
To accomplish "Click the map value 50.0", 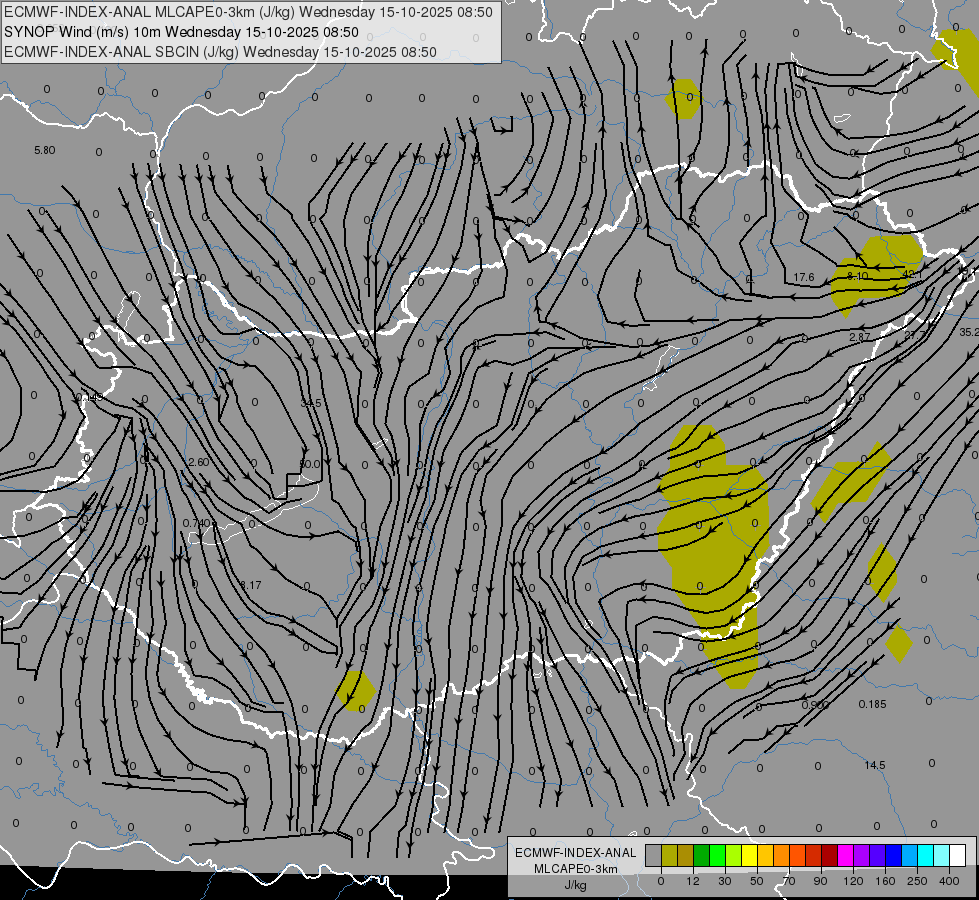I will (310, 464).
